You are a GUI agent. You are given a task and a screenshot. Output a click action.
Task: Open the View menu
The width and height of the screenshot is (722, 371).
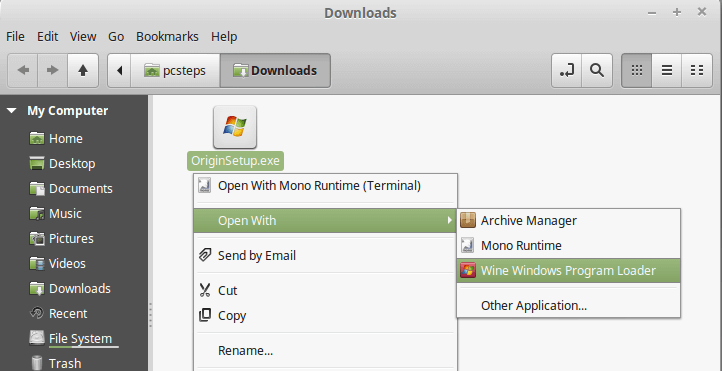pyautogui.click(x=83, y=36)
